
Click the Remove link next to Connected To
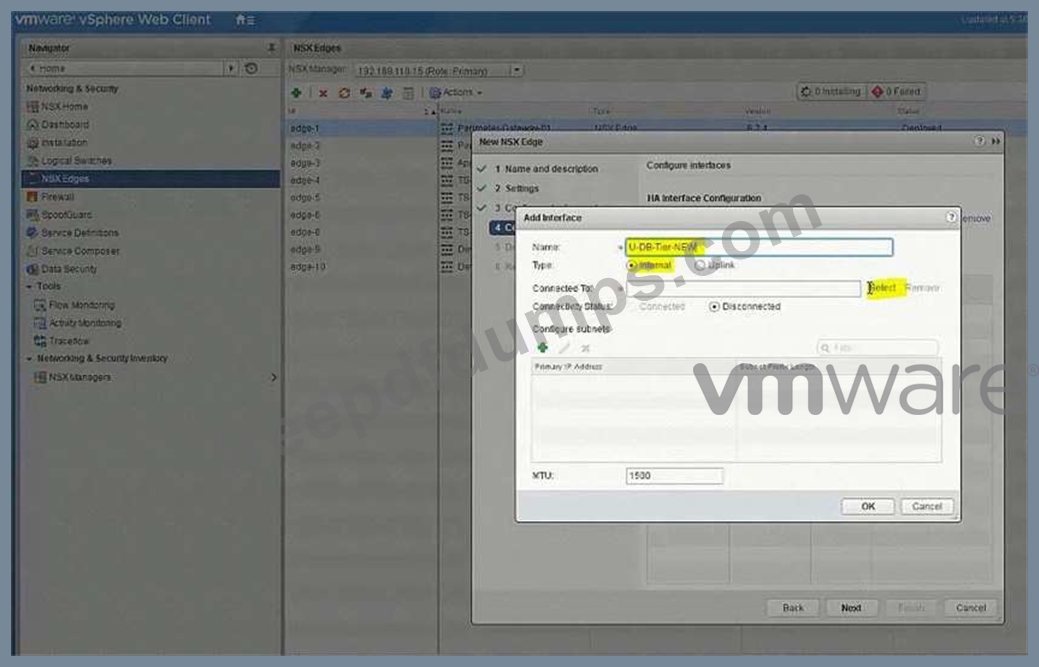922,287
